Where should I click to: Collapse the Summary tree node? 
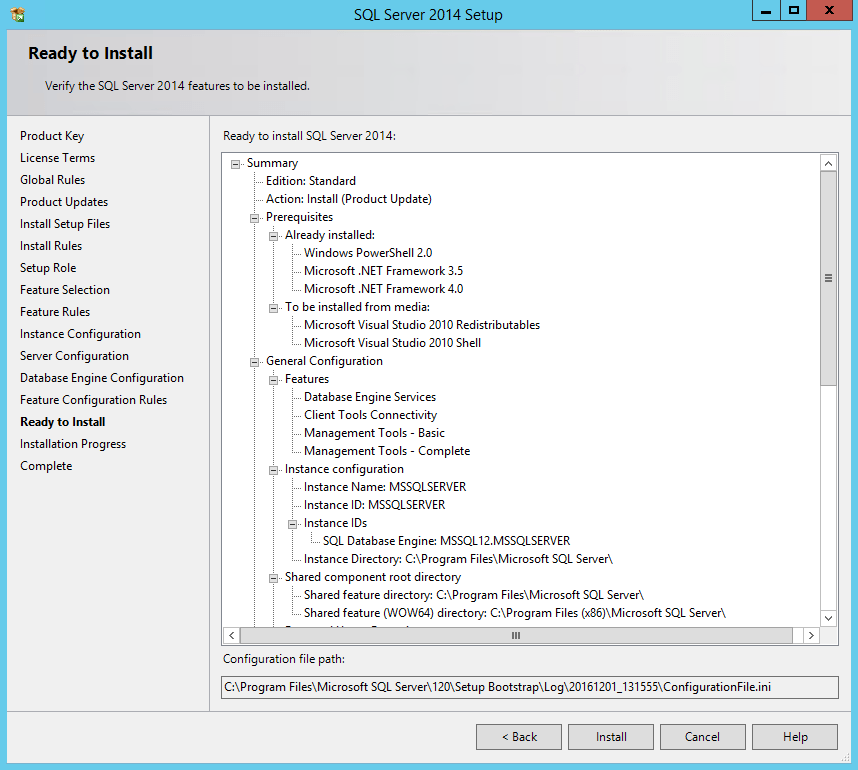235,164
